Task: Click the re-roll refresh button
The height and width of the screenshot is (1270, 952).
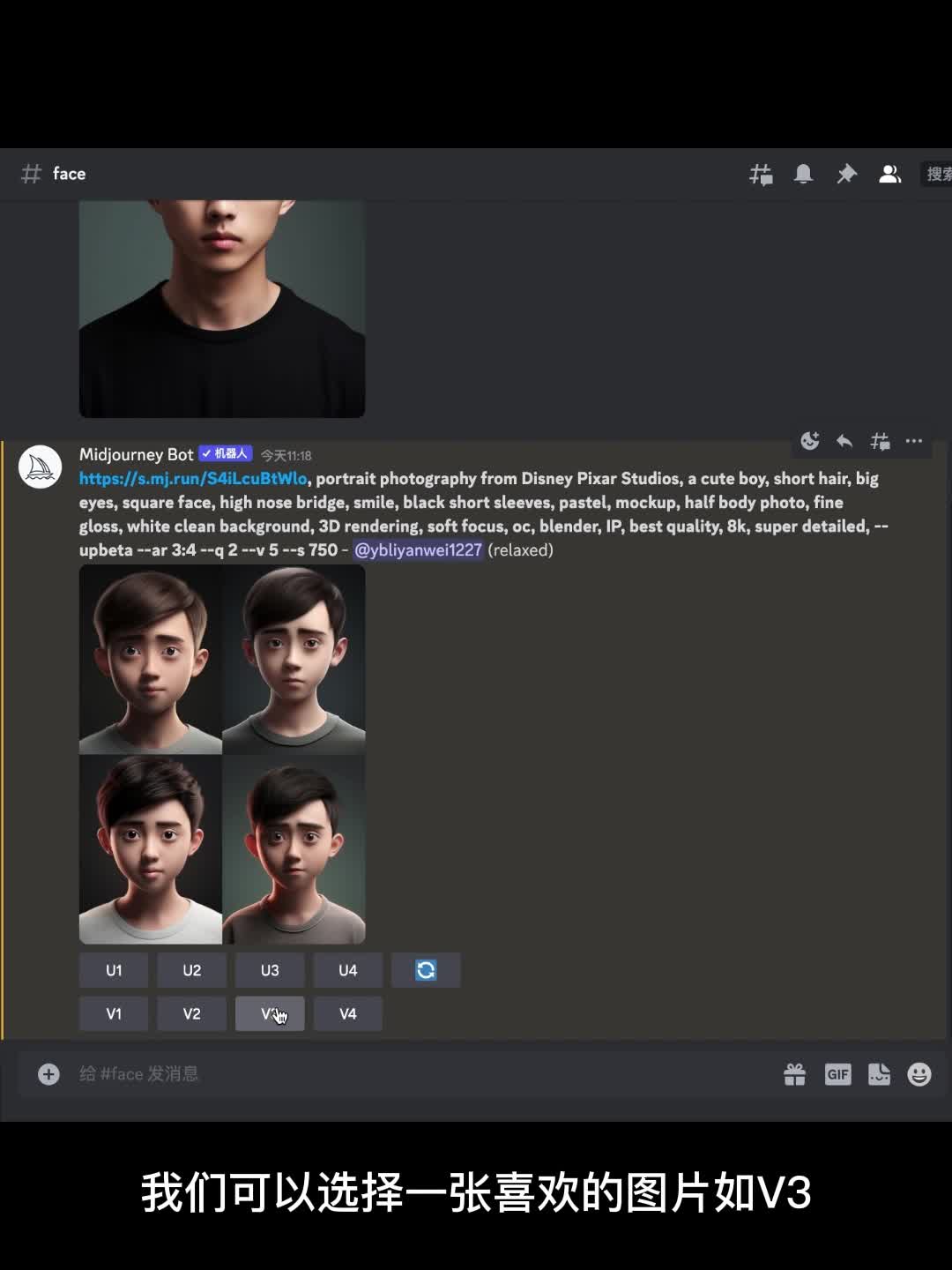Action: 426,970
